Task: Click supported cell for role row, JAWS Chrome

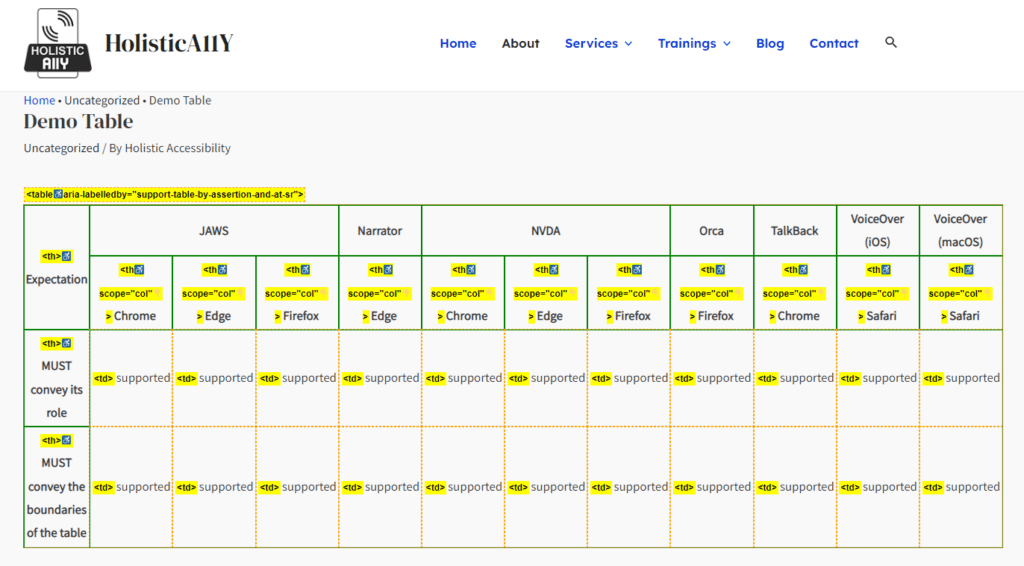Action: tap(131, 378)
